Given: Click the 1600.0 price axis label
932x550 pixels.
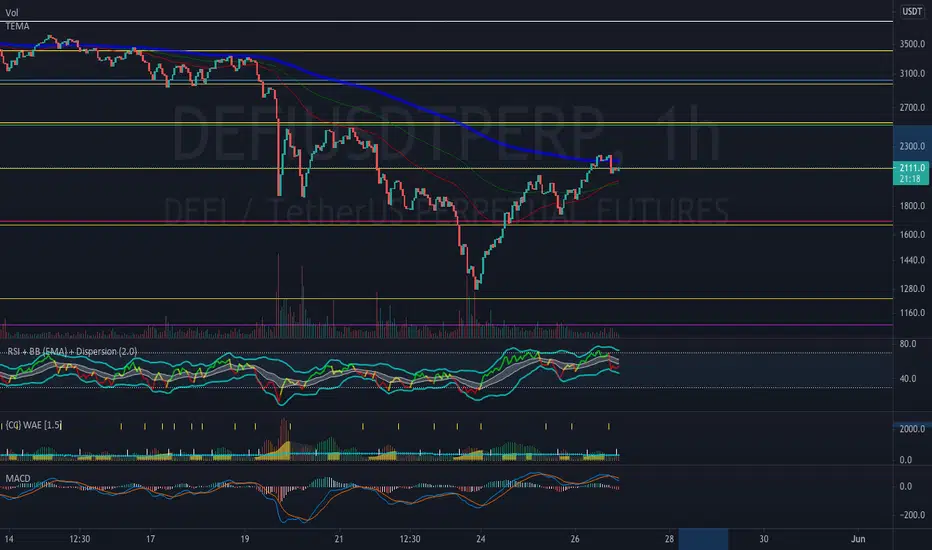Looking at the screenshot, I should (912, 234).
